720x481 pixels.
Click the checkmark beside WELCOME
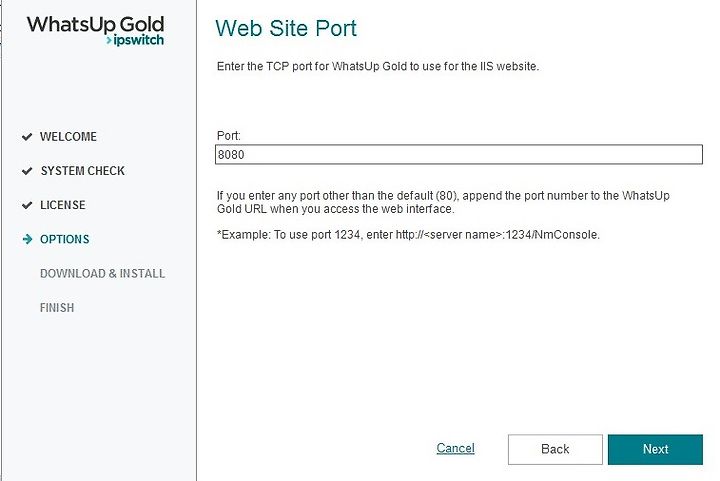tap(27, 137)
